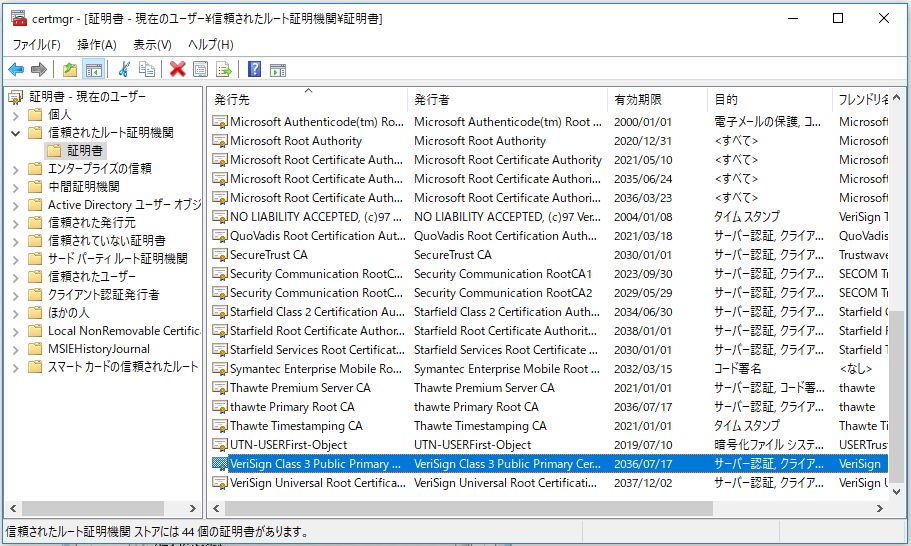
Task: Expand the サード パーティ ルート証明機関 node
Action: tap(16, 259)
